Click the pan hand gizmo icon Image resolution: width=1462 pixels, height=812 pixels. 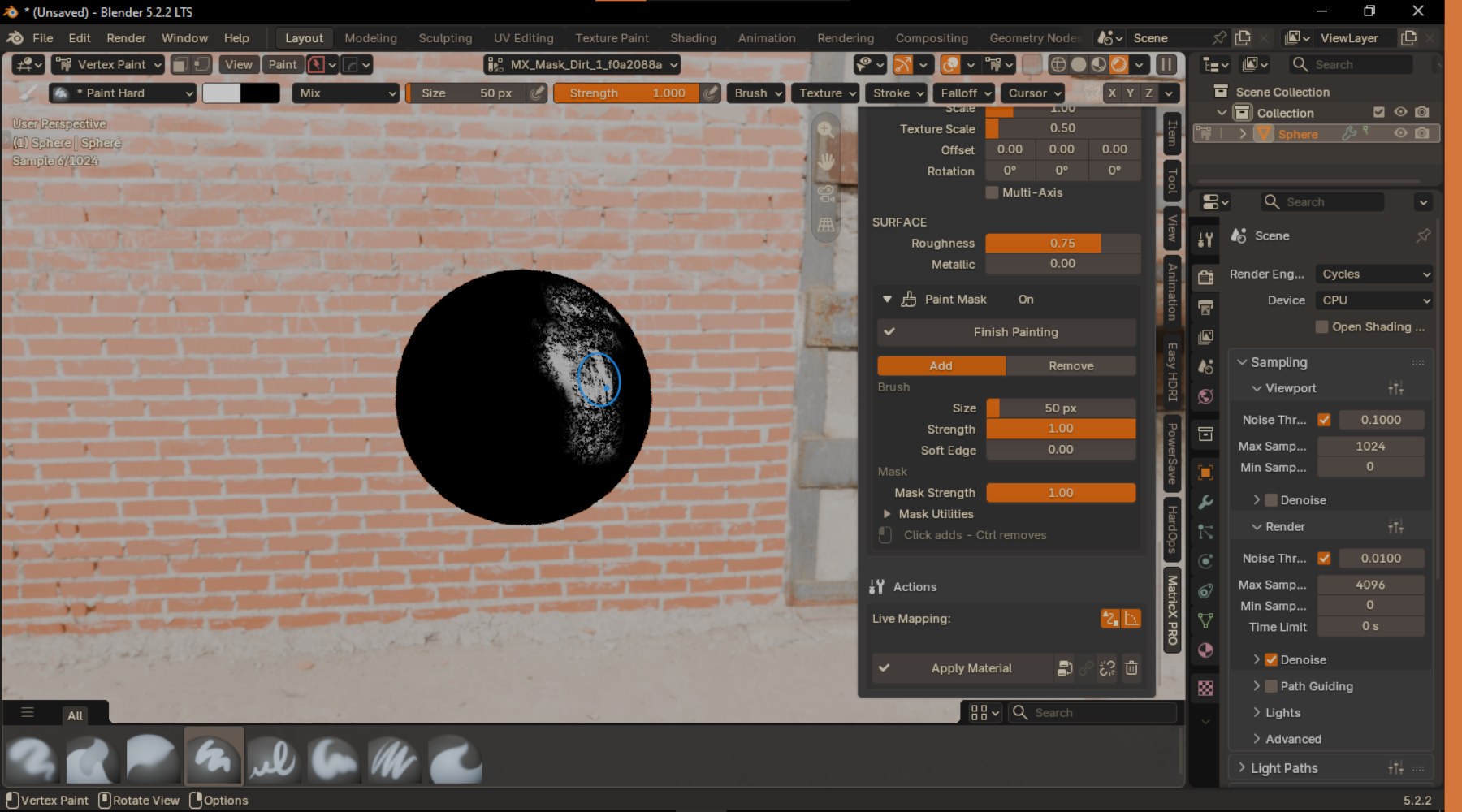(x=825, y=162)
